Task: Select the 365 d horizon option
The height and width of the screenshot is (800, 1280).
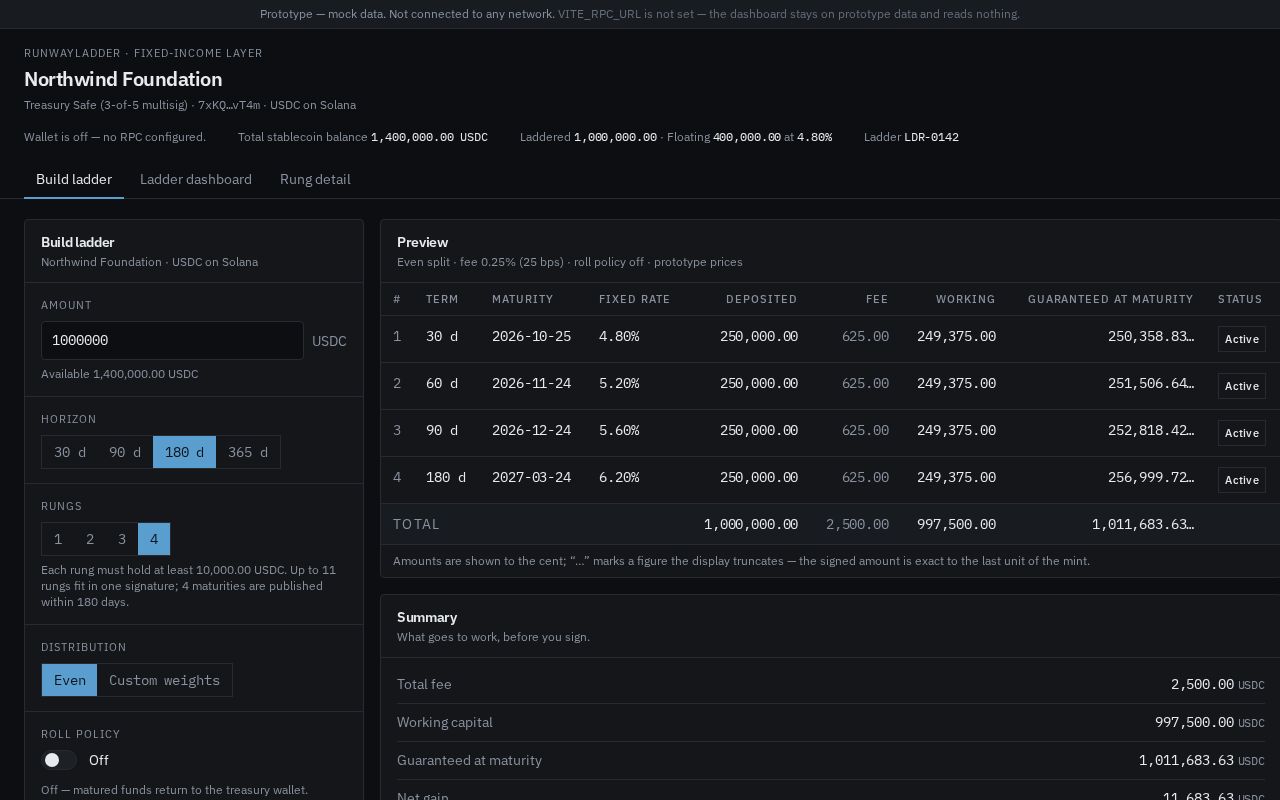Action: [248, 452]
